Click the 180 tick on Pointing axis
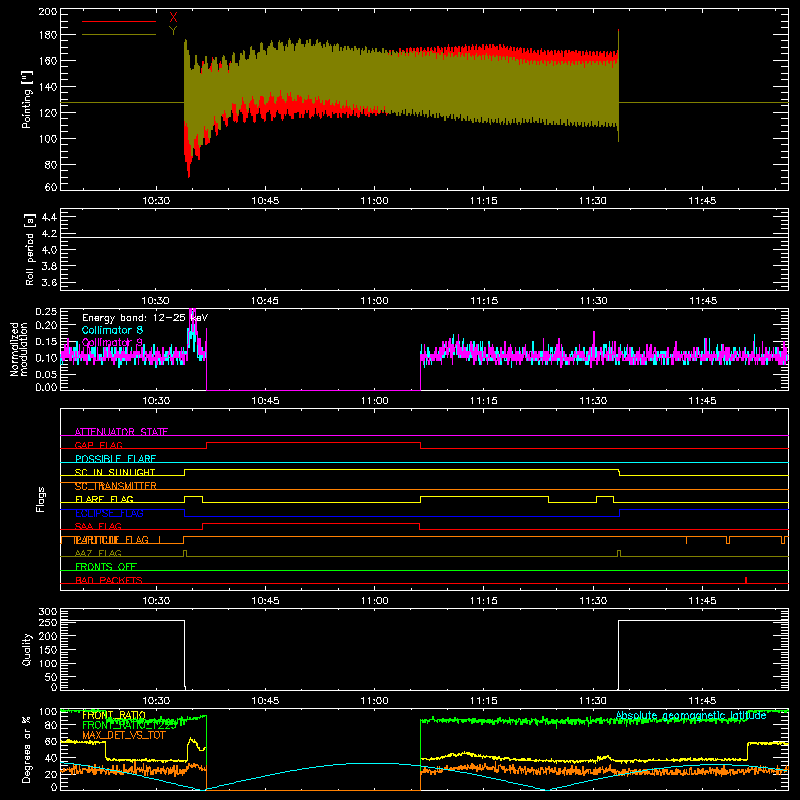This screenshot has height=800, width=800. coord(48,35)
